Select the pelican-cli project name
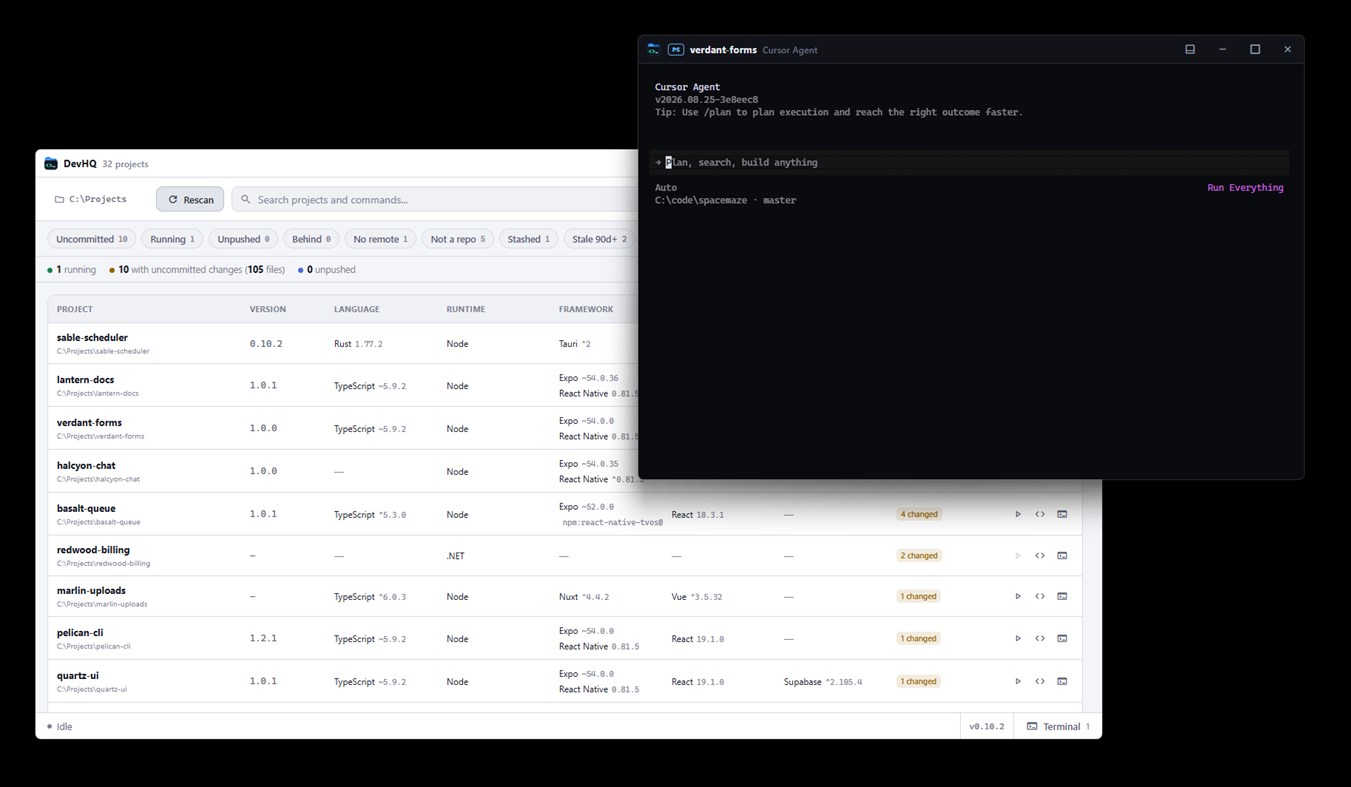 coord(80,632)
